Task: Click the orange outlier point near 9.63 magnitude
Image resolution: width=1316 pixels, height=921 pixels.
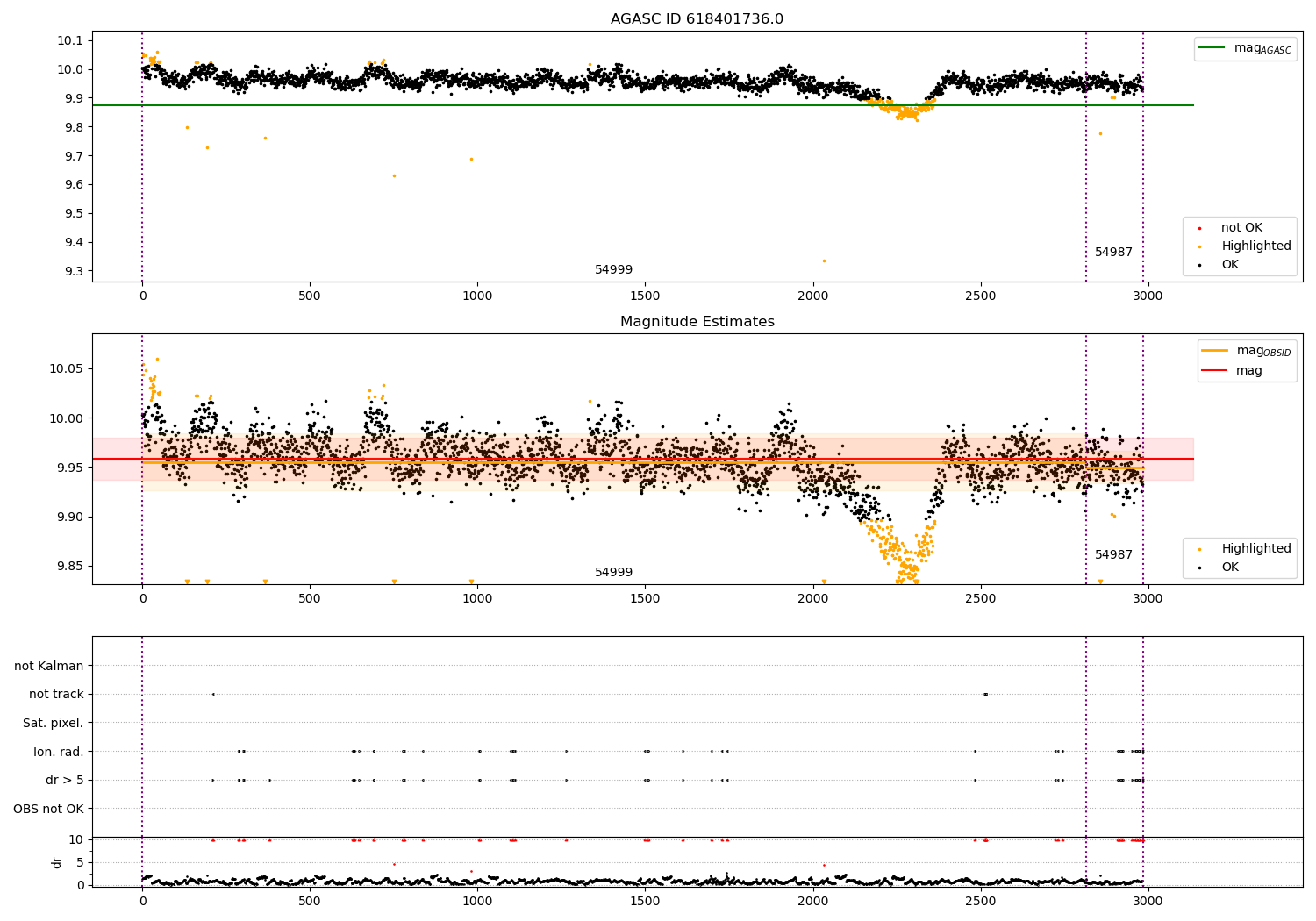Action: (x=394, y=175)
